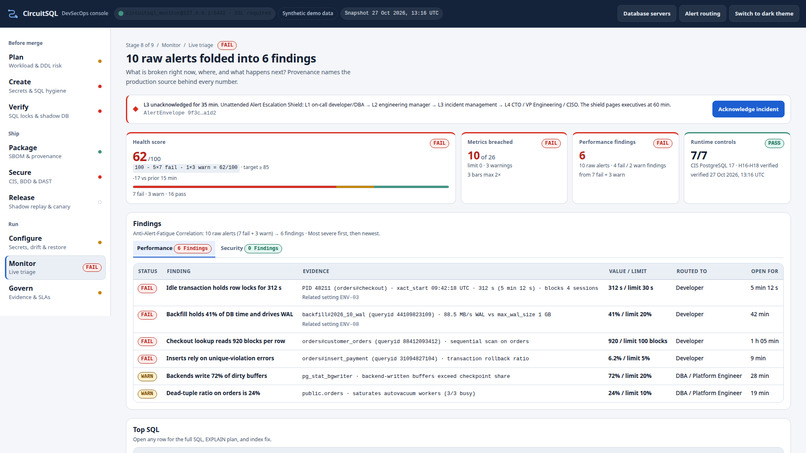Click the OPEN FOR column header

pyautogui.click(x=764, y=271)
